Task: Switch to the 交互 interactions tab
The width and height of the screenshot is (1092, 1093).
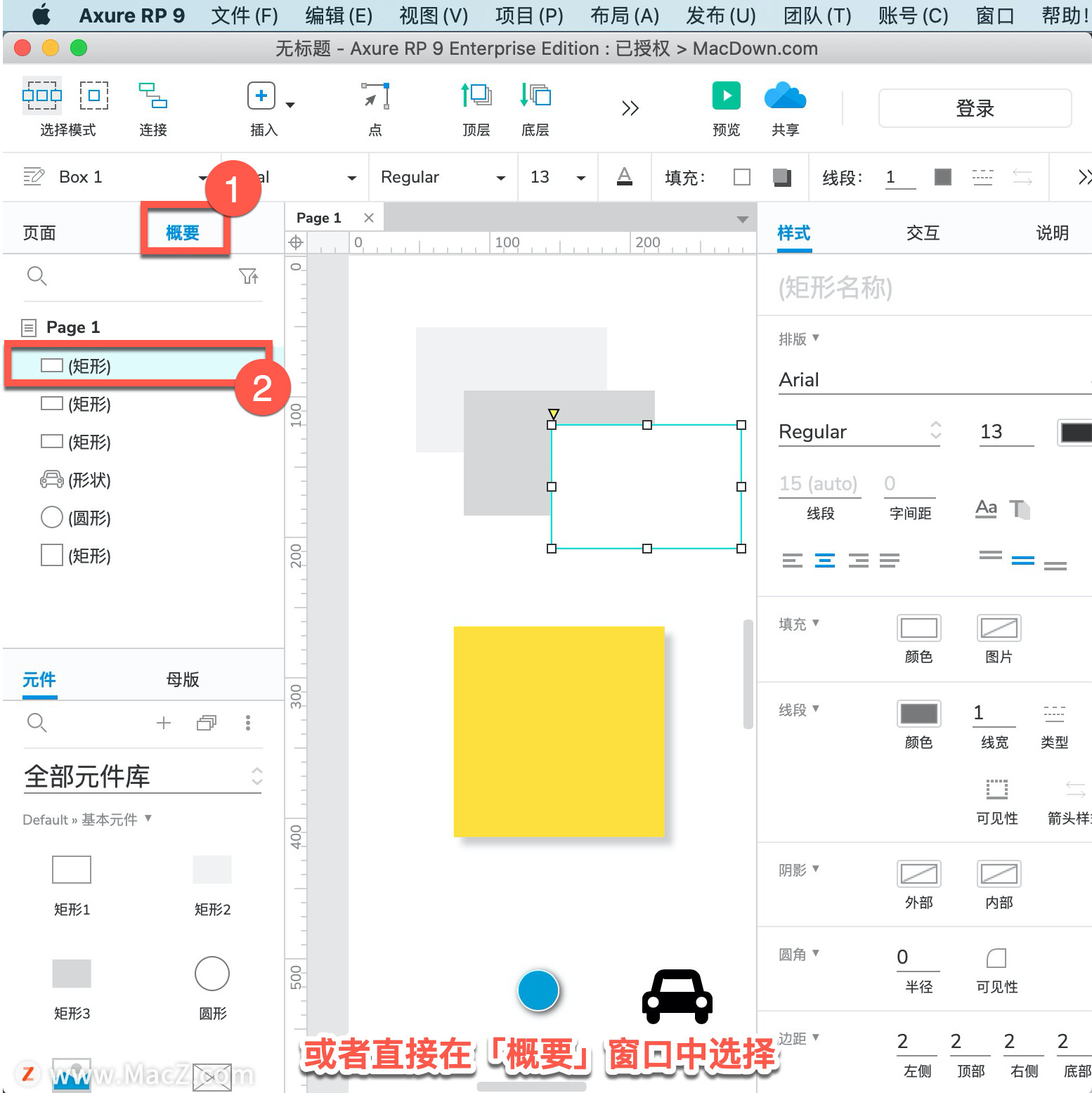Action: click(923, 233)
